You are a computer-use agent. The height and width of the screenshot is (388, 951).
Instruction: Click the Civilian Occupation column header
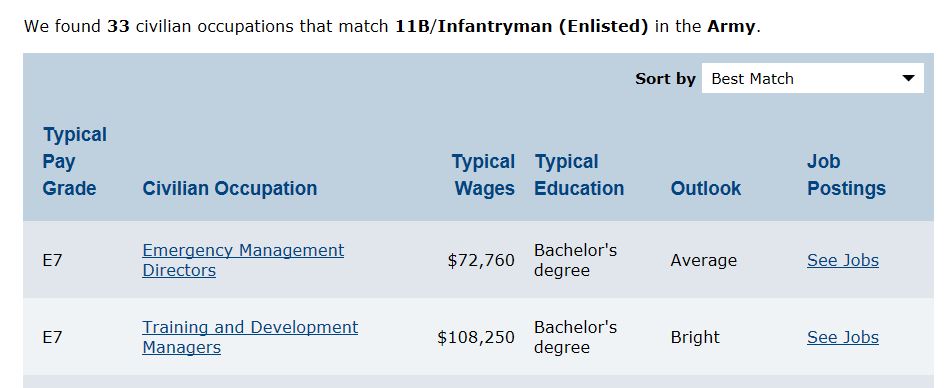point(229,188)
